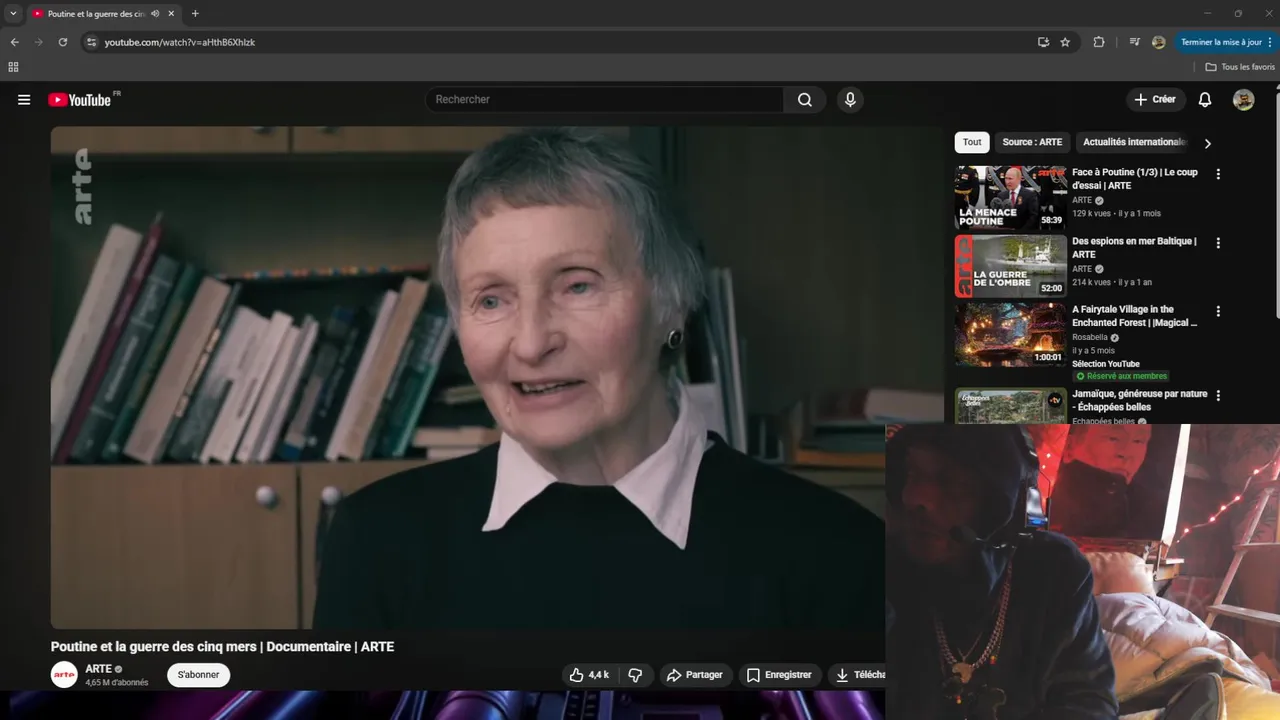The height and width of the screenshot is (720, 1280).
Task: Open the Jamaïque Échappées belles thumbnail
Action: point(1010,405)
